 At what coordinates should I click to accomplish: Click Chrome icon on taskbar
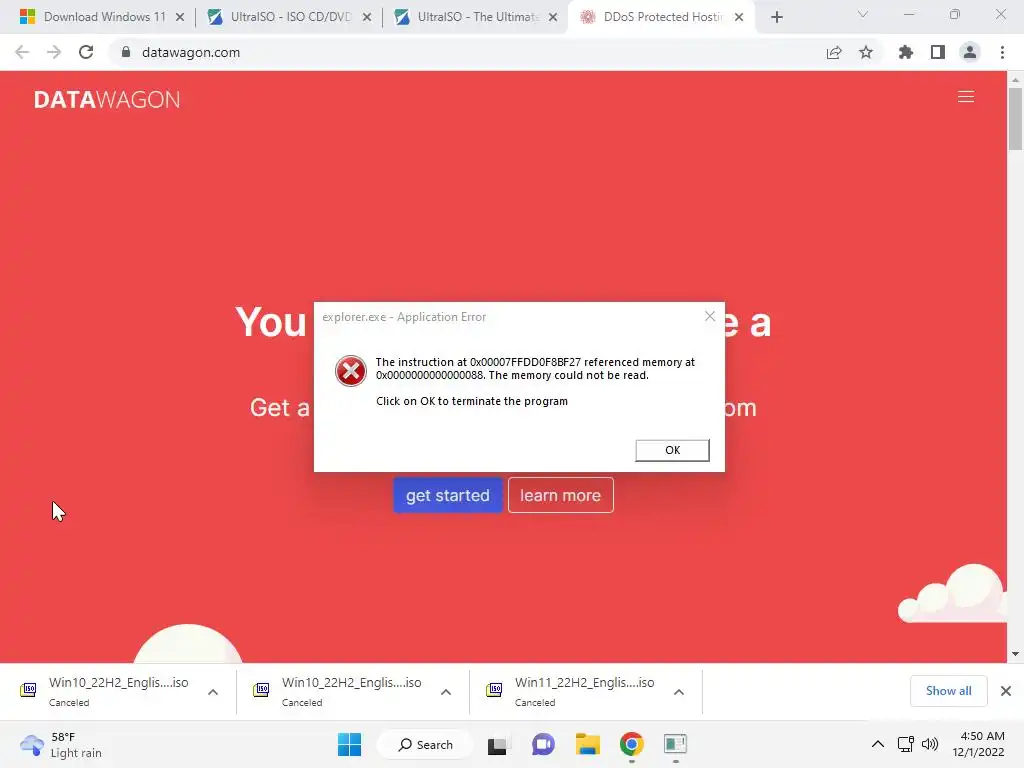coord(632,744)
